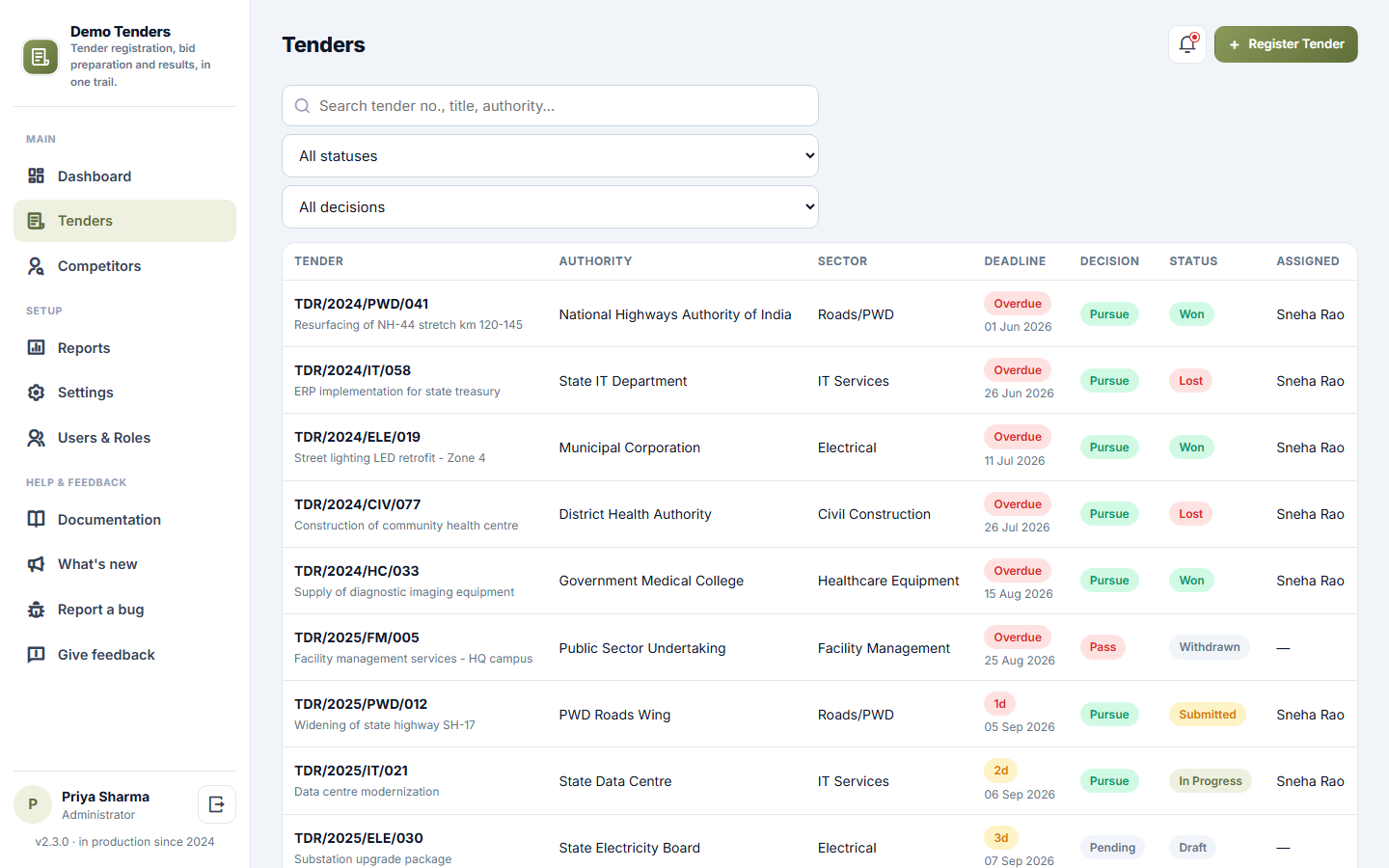The image size is (1389, 868).
Task: Click the Documentation book icon
Action: coord(37,519)
